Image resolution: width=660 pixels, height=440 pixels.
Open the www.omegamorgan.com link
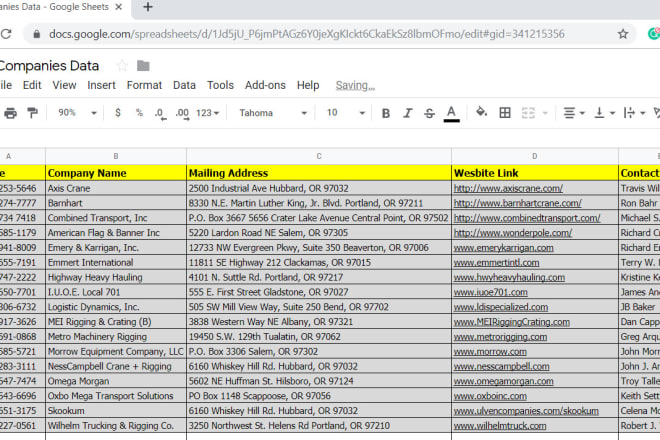pos(503,381)
